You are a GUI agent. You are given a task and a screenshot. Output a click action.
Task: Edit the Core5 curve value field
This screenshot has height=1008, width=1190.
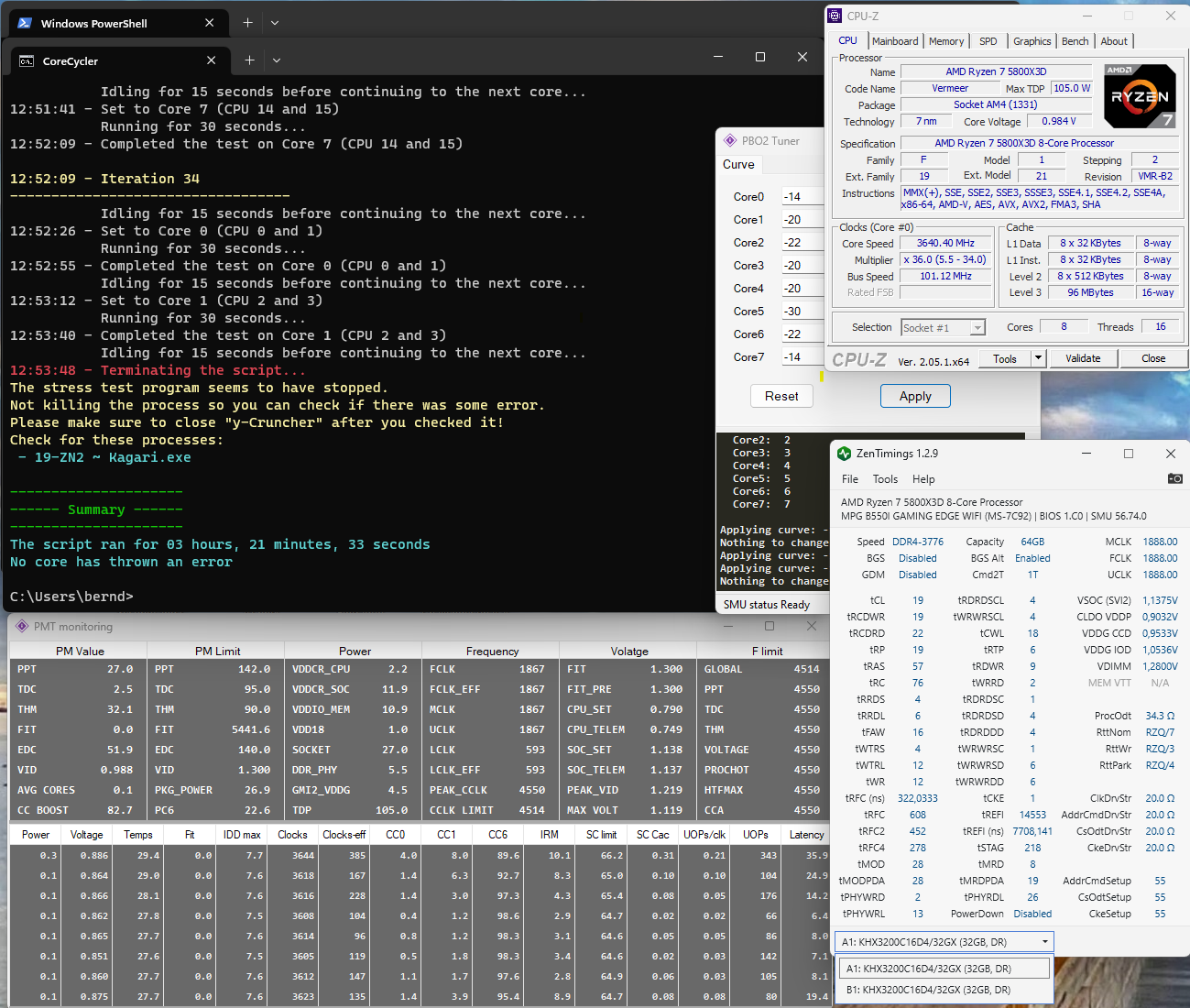pyautogui.click(x=803, y=312)
